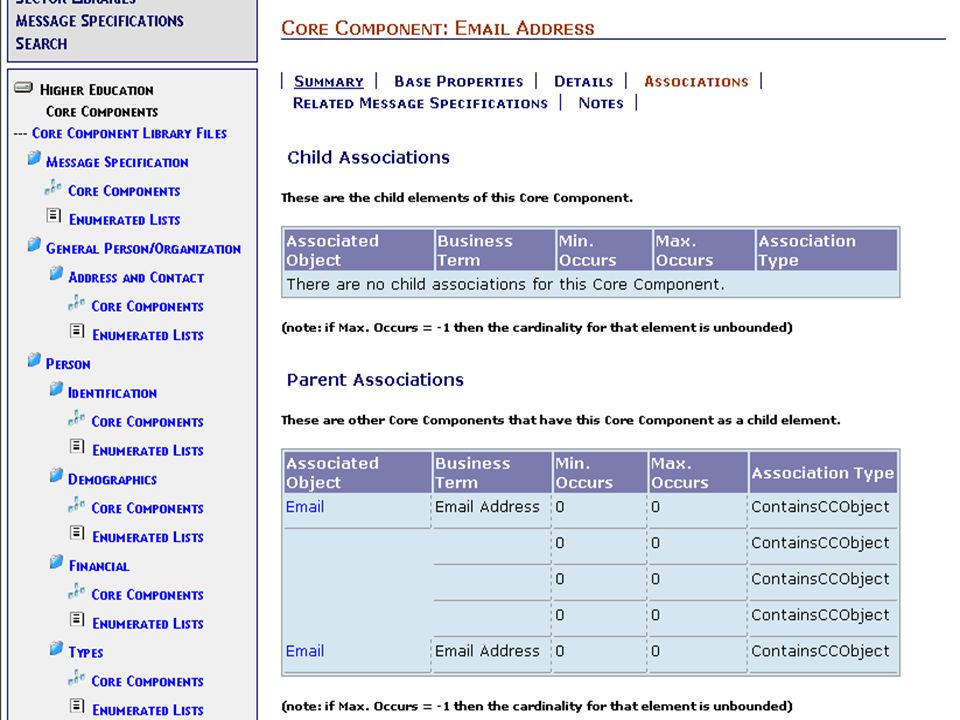Open Core Components link under Message Specification
Image resolution: width=960 pixels, height=720 pixels.
[x=124, y=191]
